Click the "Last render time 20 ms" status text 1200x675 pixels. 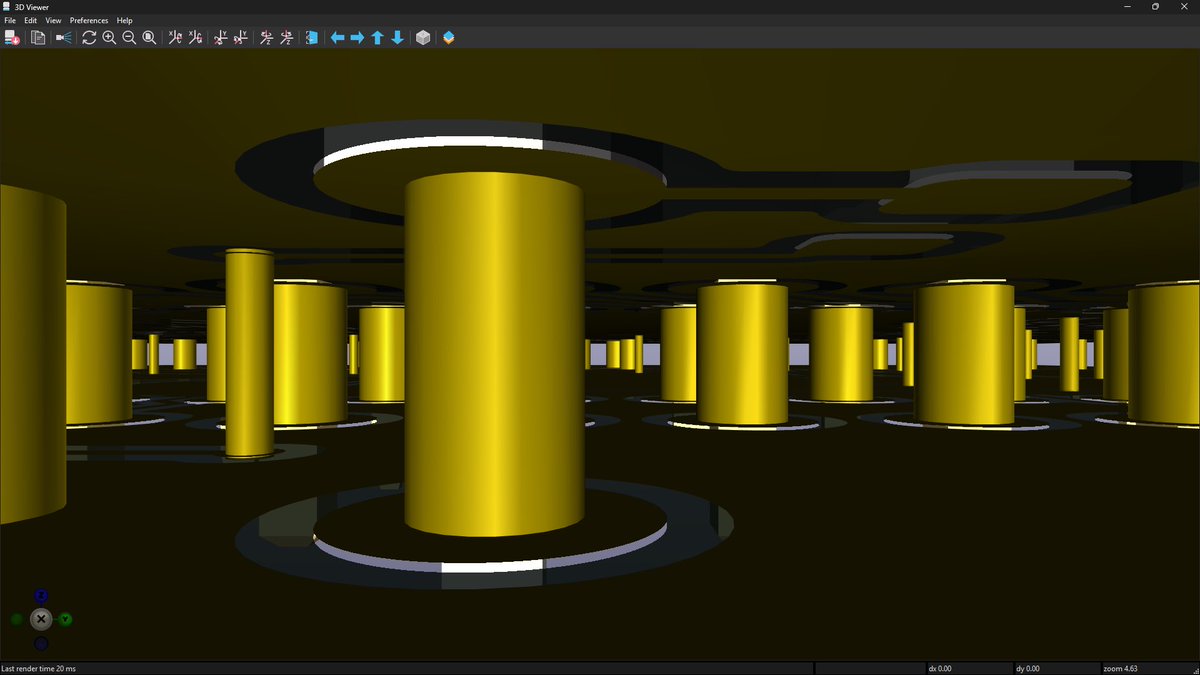click(39, 668)
